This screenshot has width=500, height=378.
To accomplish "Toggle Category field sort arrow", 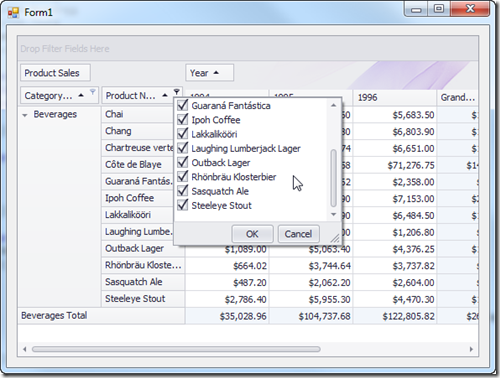I will coord(81,95).
